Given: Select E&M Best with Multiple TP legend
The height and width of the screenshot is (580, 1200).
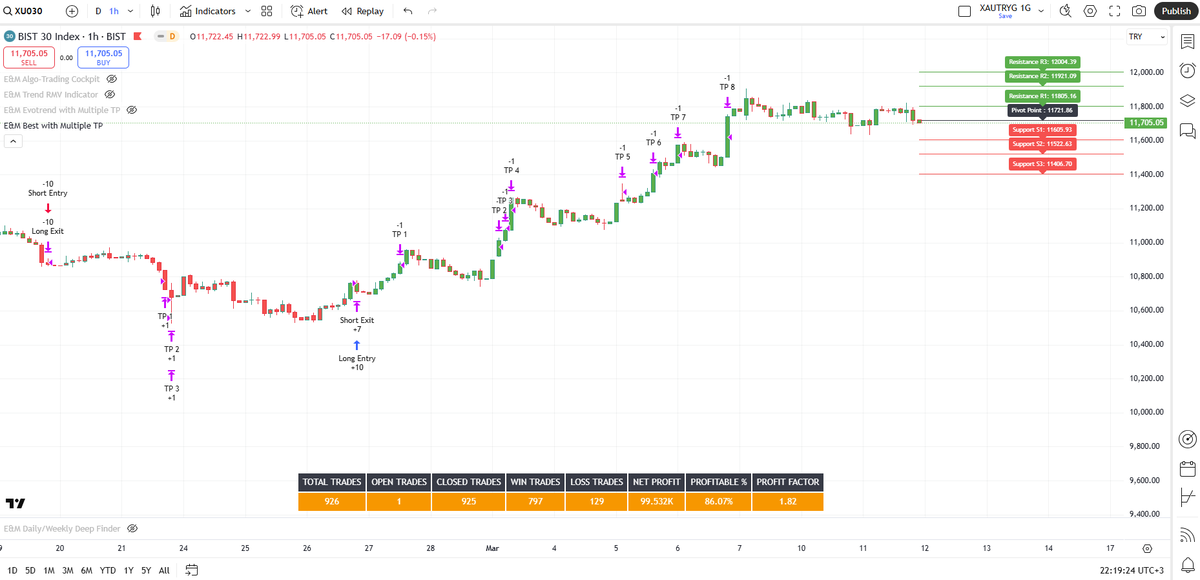Looking at the screenshot, I should point(53,126).
